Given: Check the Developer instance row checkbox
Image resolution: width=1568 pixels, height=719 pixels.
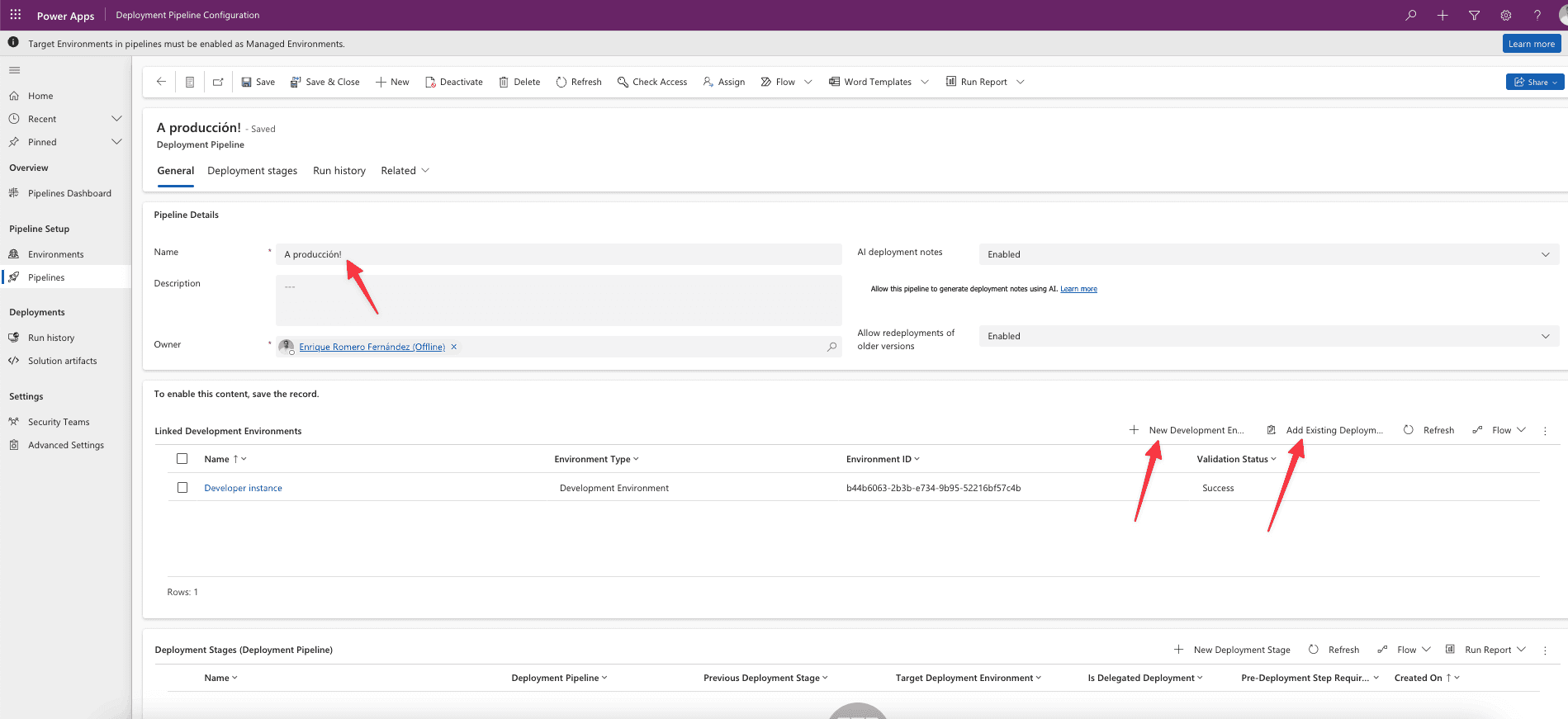Looking at the screenshot, I should tap(182, 488).
